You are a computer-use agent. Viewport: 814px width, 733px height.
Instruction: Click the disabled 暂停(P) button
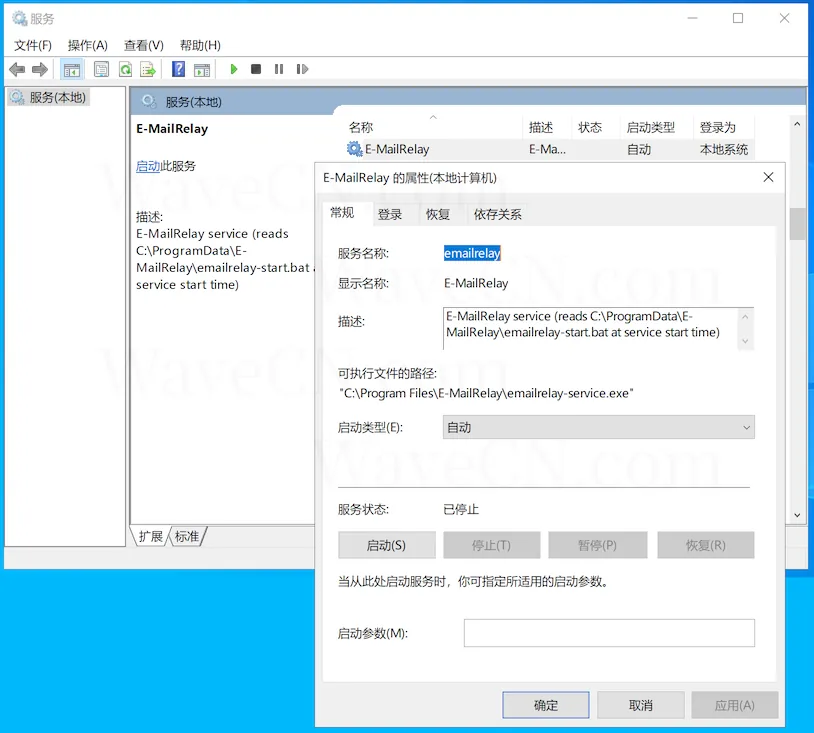tap(598, 545)
